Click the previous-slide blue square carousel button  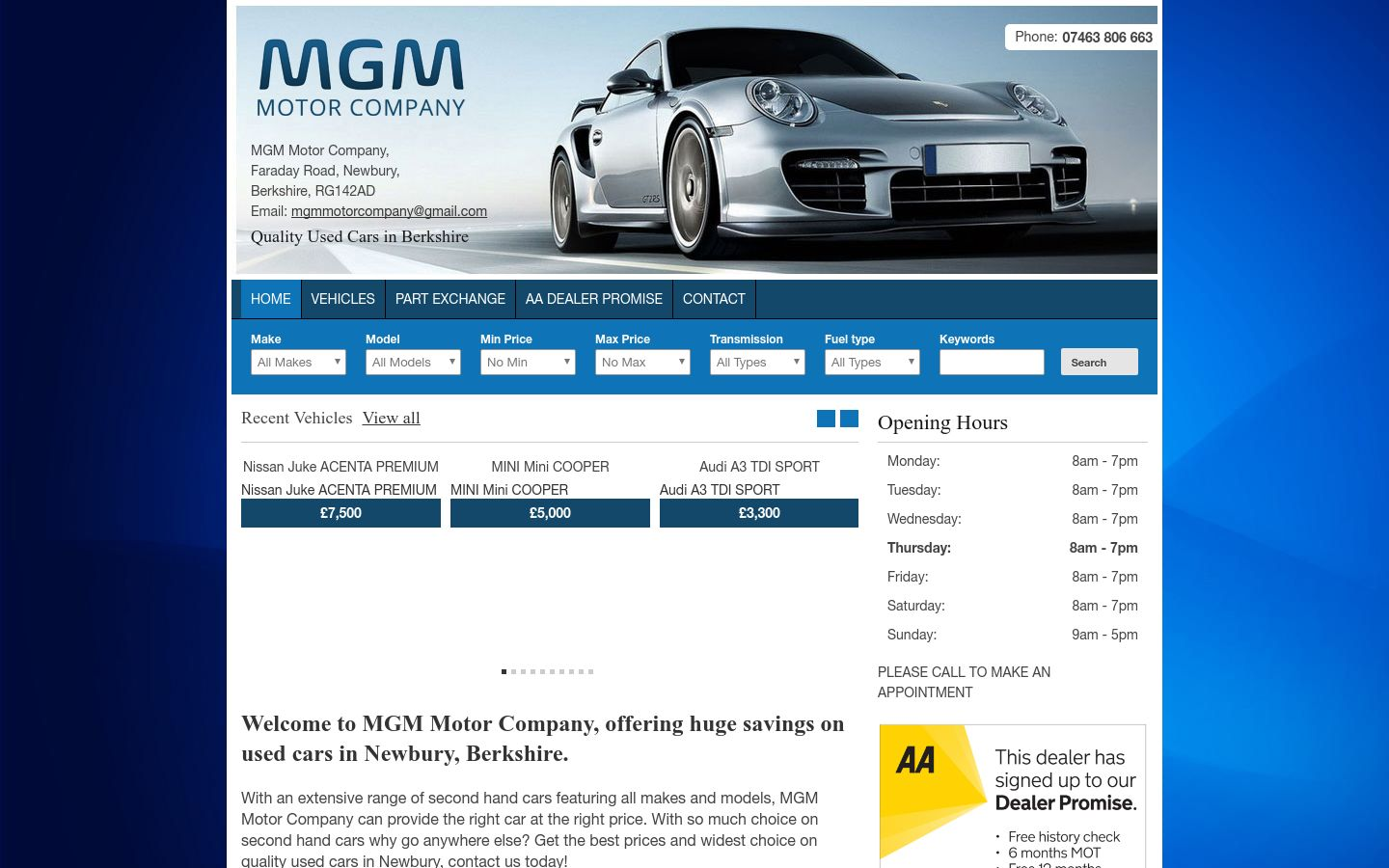click(x=826, y=418)
